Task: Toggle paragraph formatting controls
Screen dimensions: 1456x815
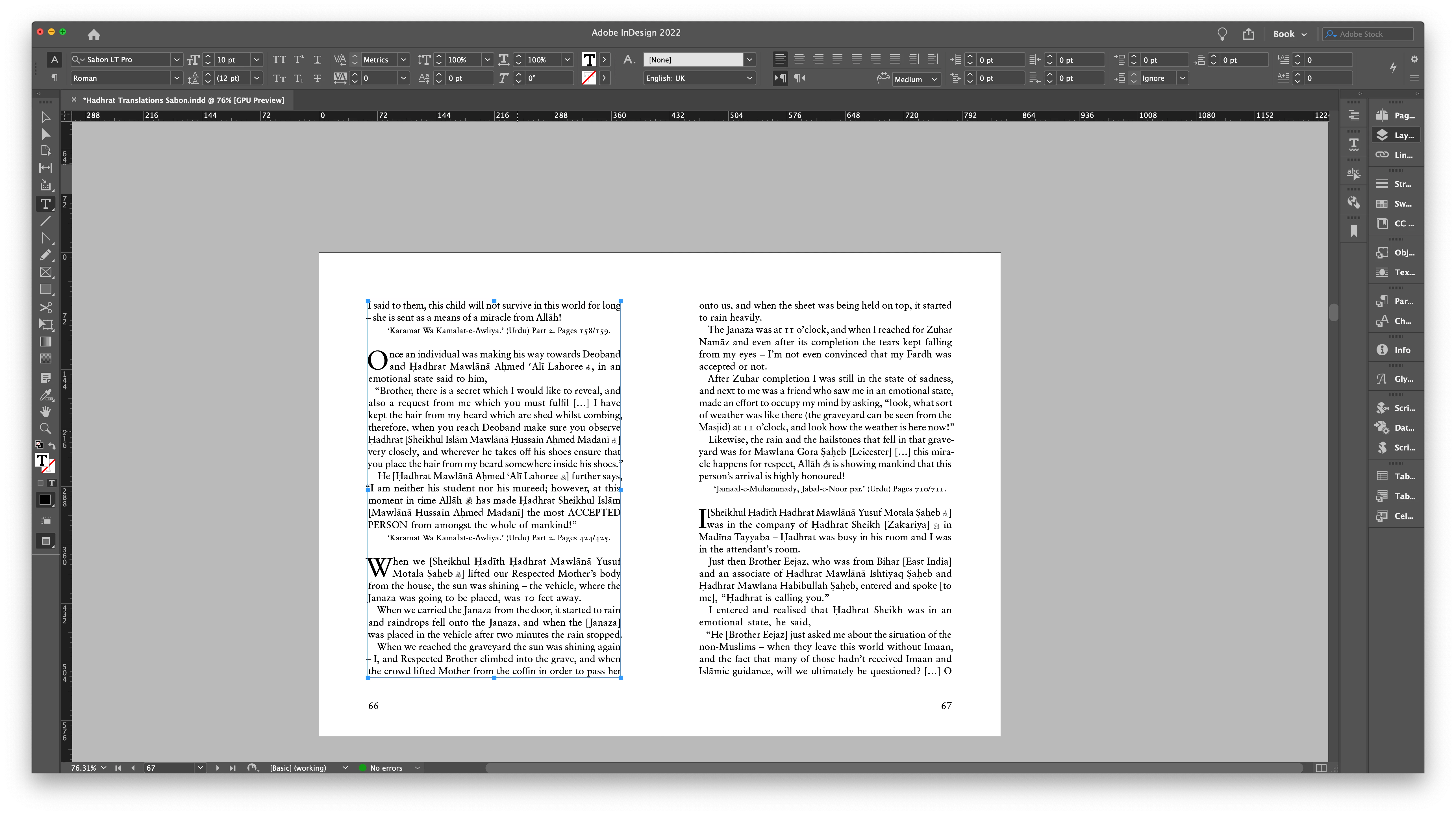Action: 54,78
